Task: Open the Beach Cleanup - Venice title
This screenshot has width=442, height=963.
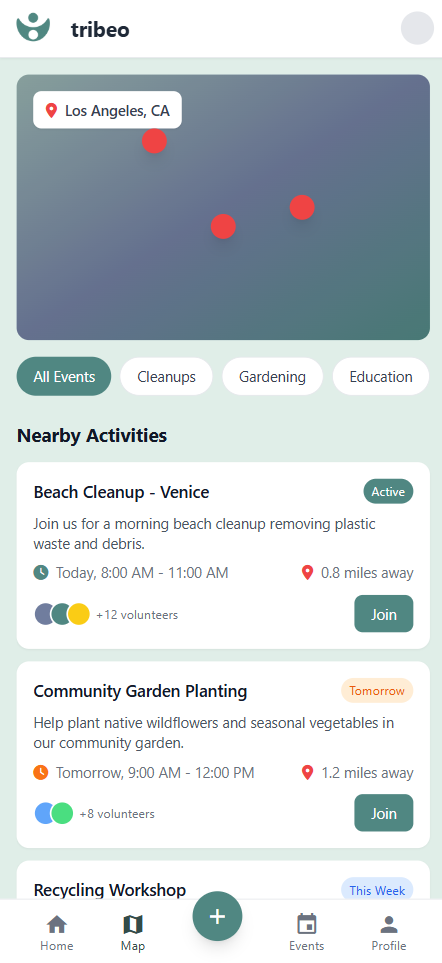Action: pyautogui.click(x=122, y=492)
